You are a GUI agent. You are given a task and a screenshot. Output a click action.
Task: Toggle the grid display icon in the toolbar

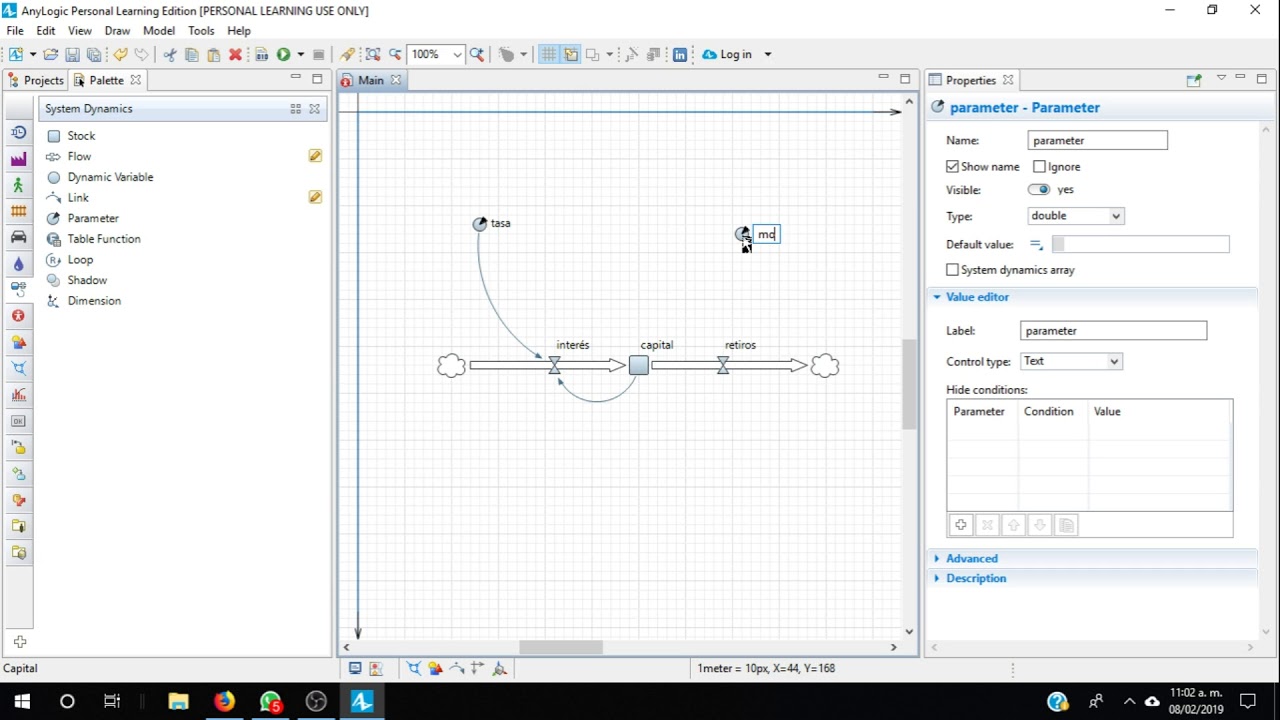(548, 54)
